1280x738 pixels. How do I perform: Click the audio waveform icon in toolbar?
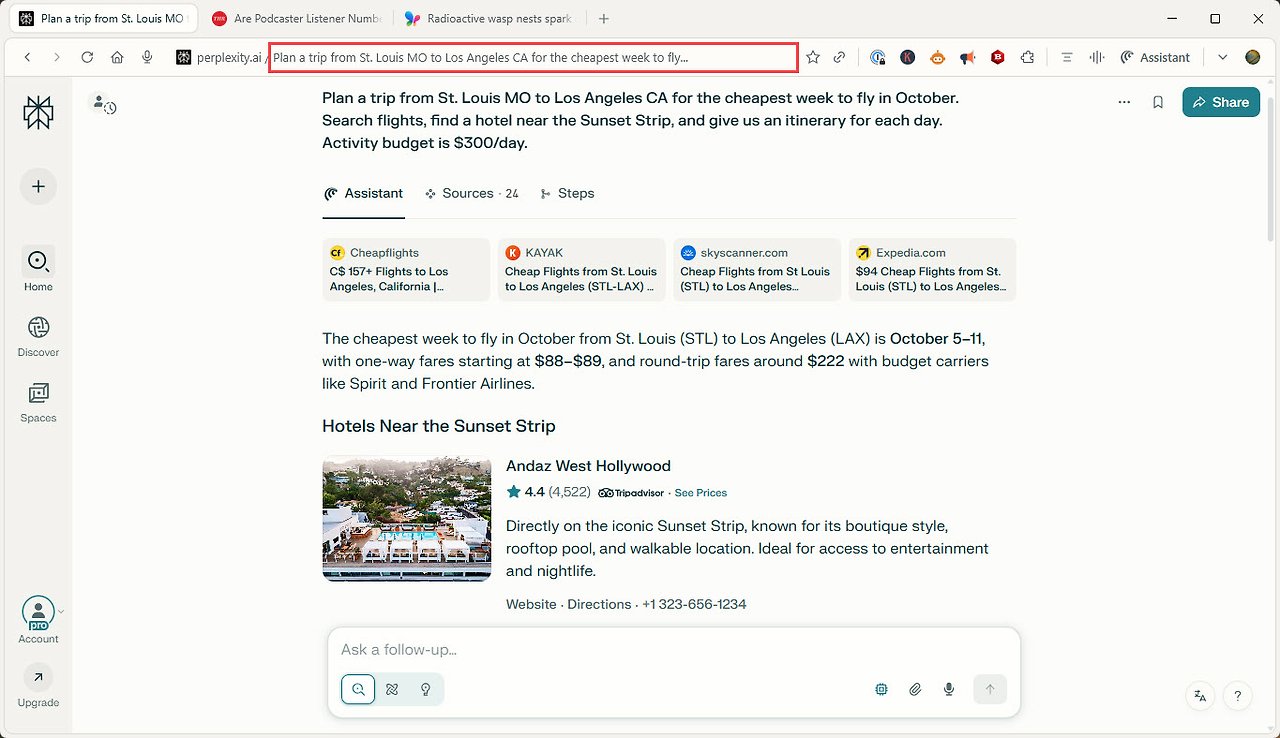click(1097, 58)
